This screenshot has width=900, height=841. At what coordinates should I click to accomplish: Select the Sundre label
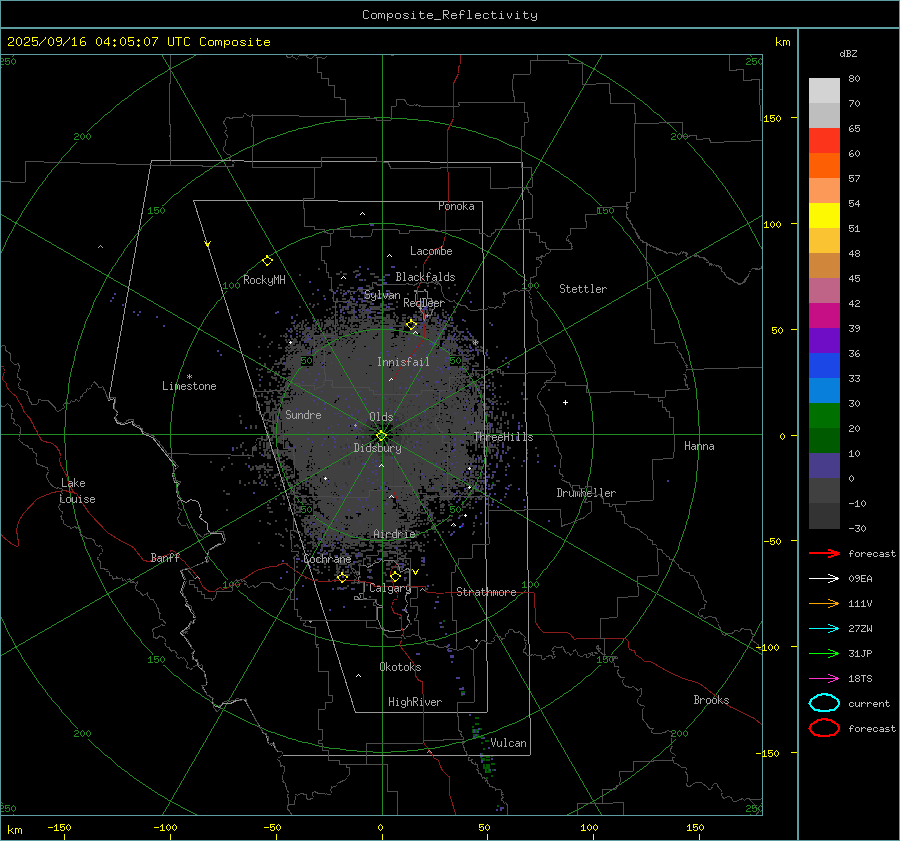[303, 414]
